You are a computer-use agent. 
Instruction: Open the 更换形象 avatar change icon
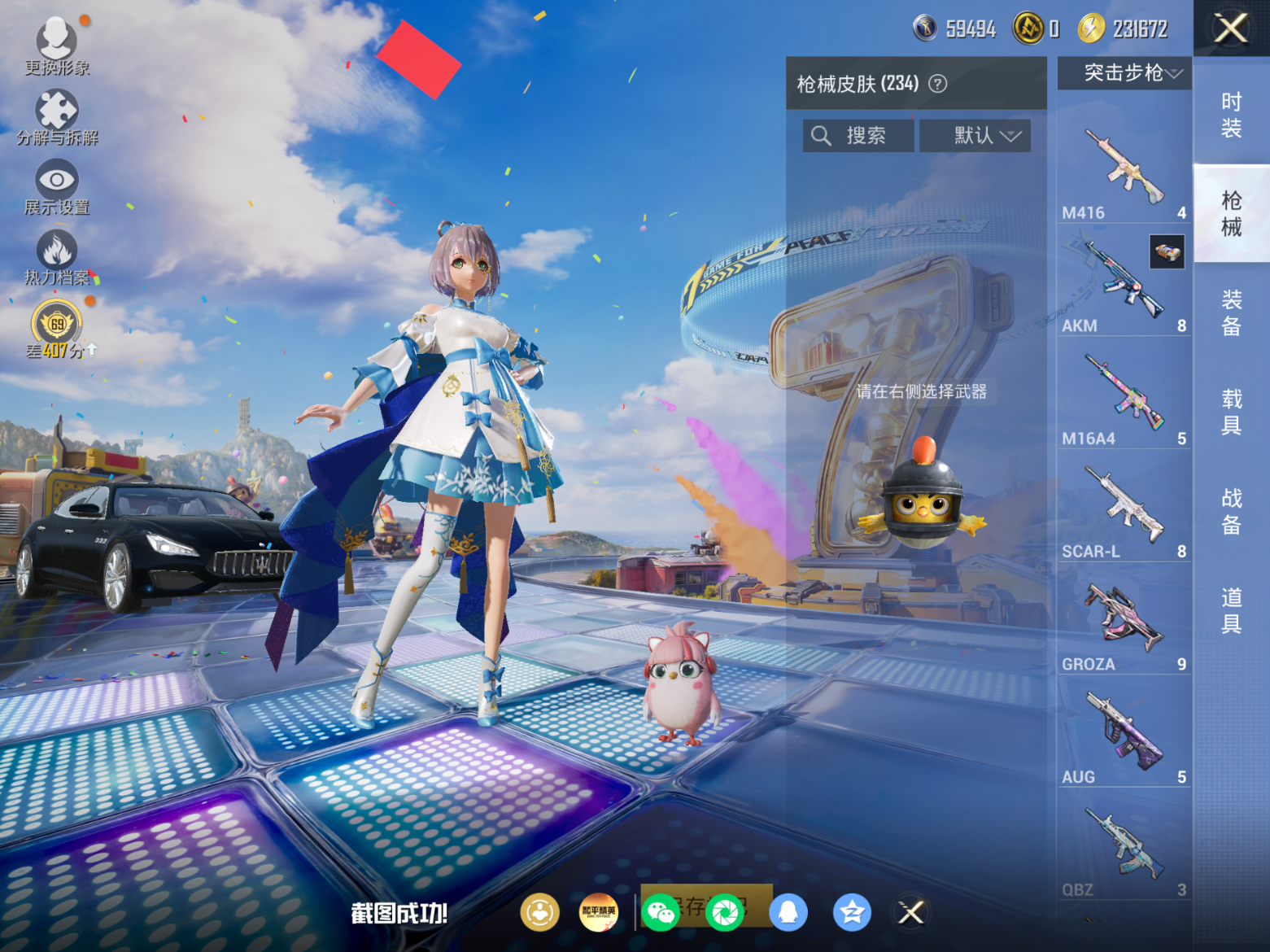(55, 39)
